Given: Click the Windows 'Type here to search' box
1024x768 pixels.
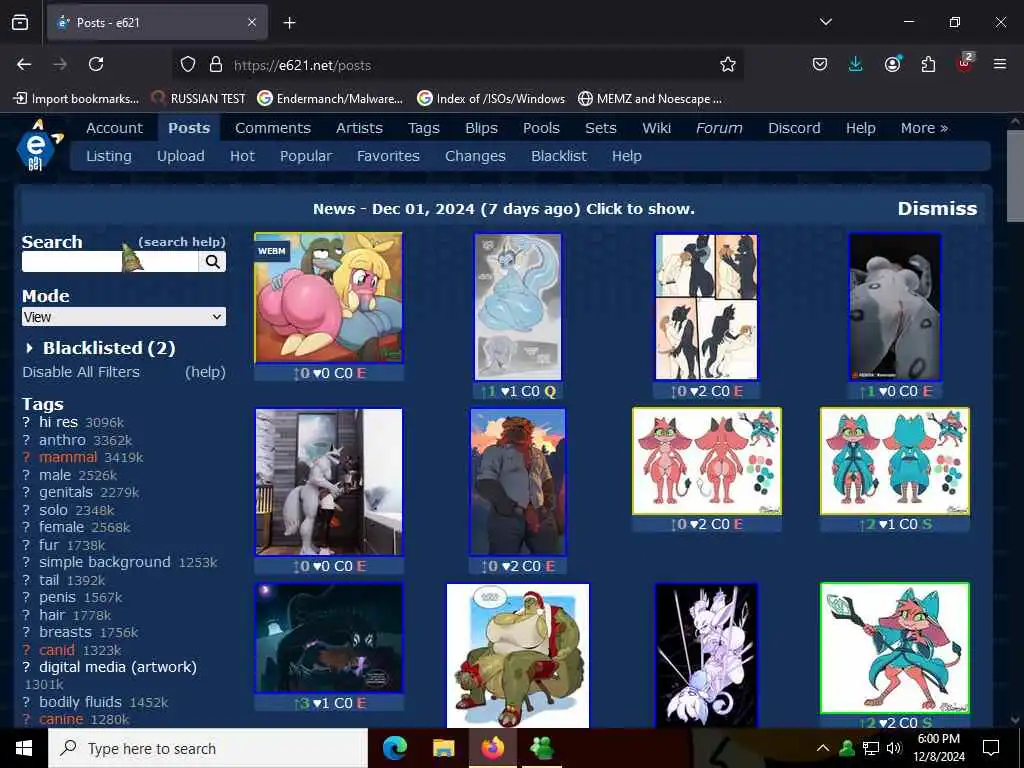Looking at the screenshot, I should click(208, 748).
